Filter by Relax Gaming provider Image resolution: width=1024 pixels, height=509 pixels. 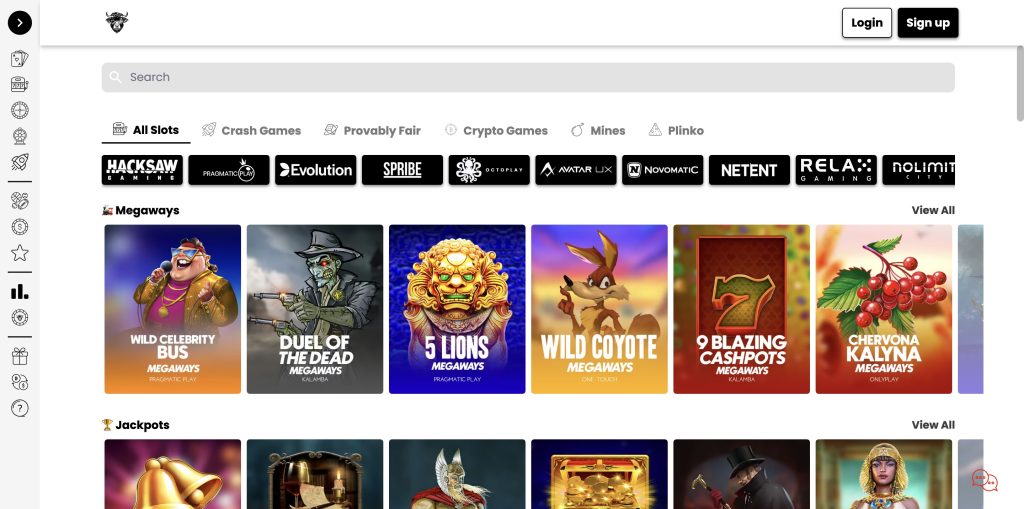click(836, 170)
